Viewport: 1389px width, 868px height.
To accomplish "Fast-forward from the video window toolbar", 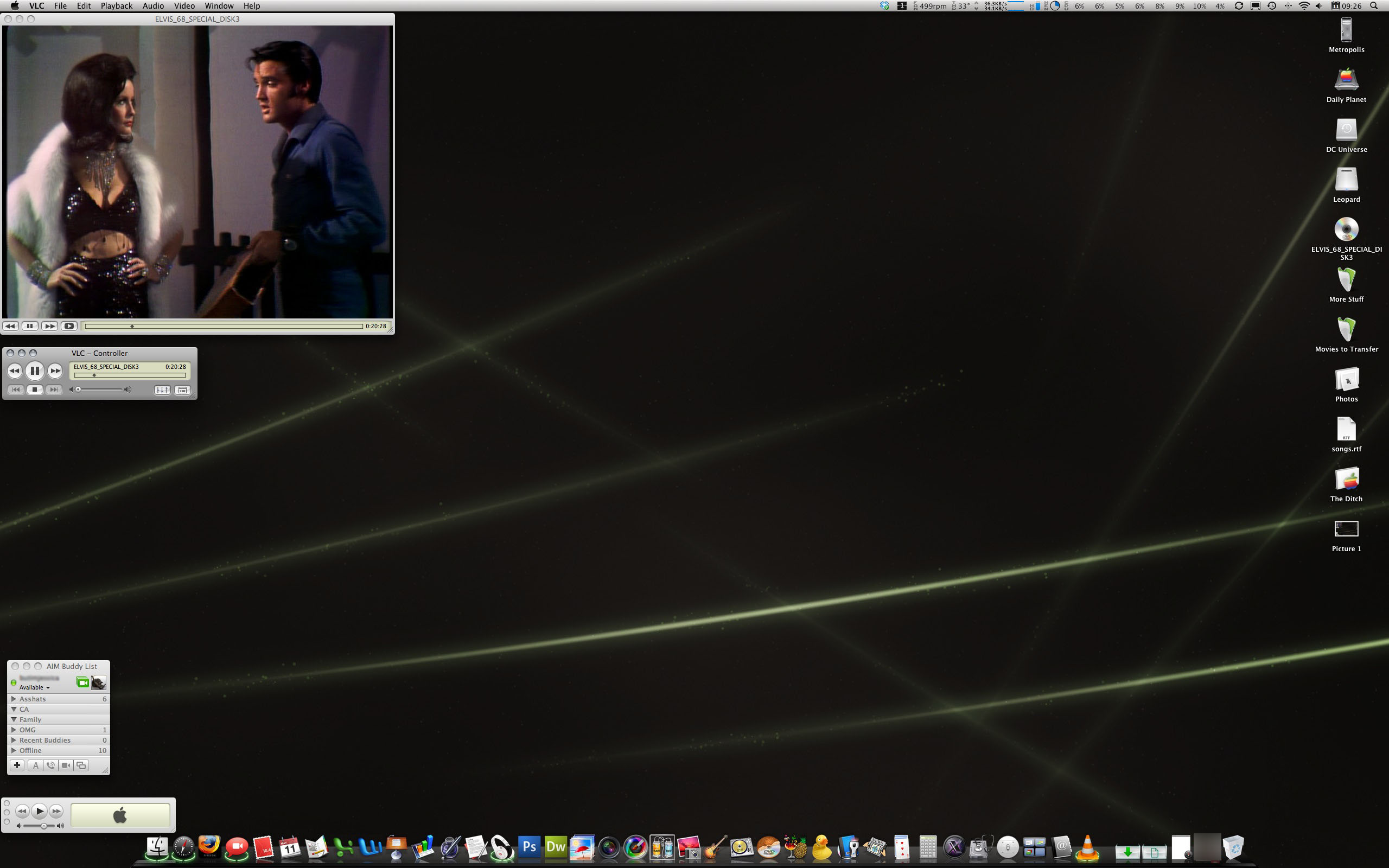I will tap(49, 326).
